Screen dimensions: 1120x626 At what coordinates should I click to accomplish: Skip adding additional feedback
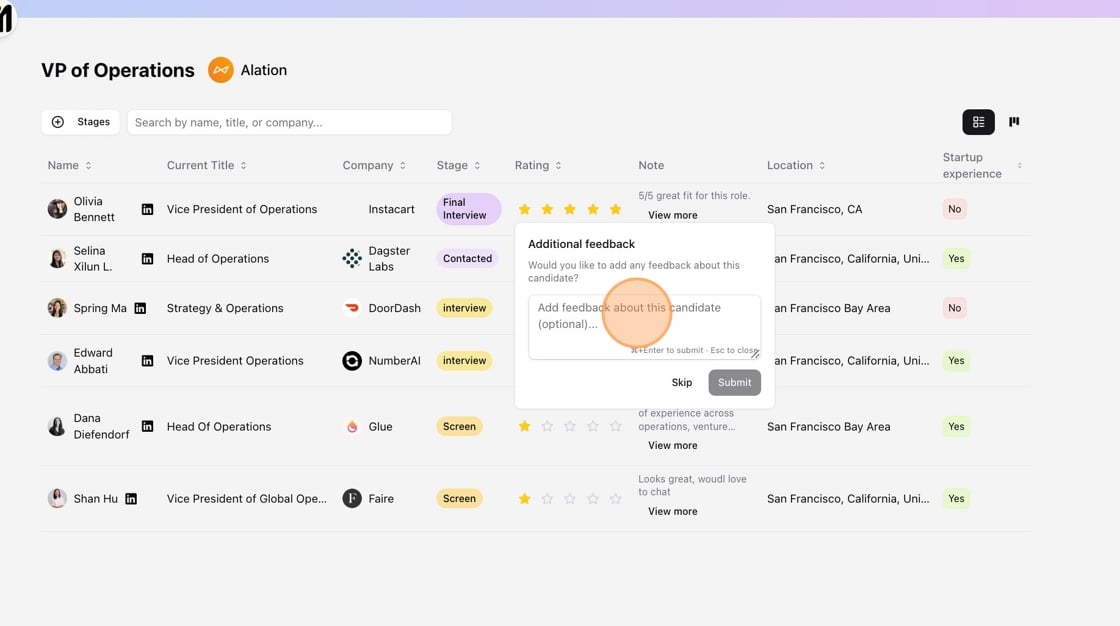681,382
